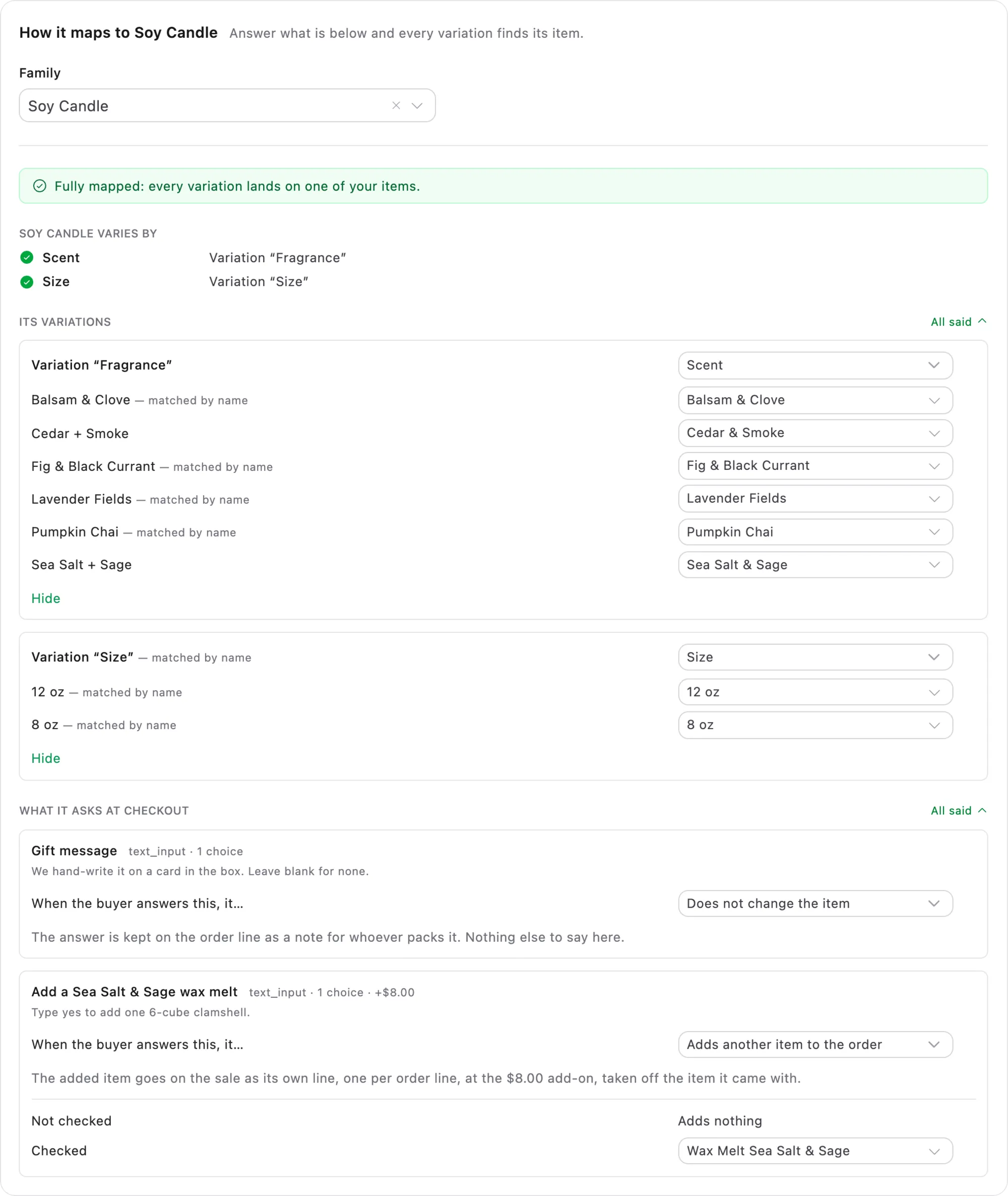1008x1196 pixels.
Task: Click the Lavender Fields variation label
Action: (x=82, y=499)
